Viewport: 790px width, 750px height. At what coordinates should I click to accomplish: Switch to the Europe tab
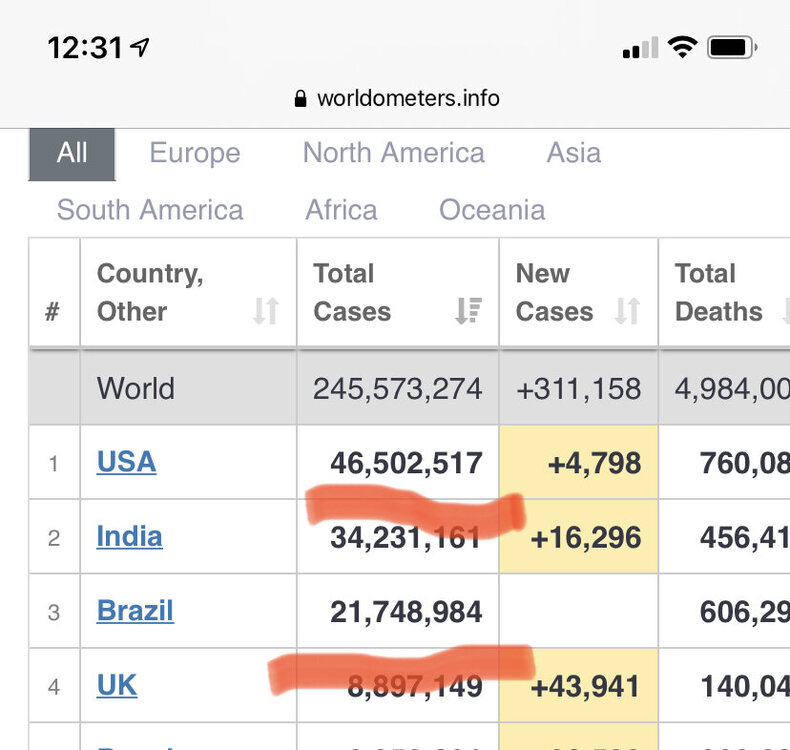(x=195, y=153)
